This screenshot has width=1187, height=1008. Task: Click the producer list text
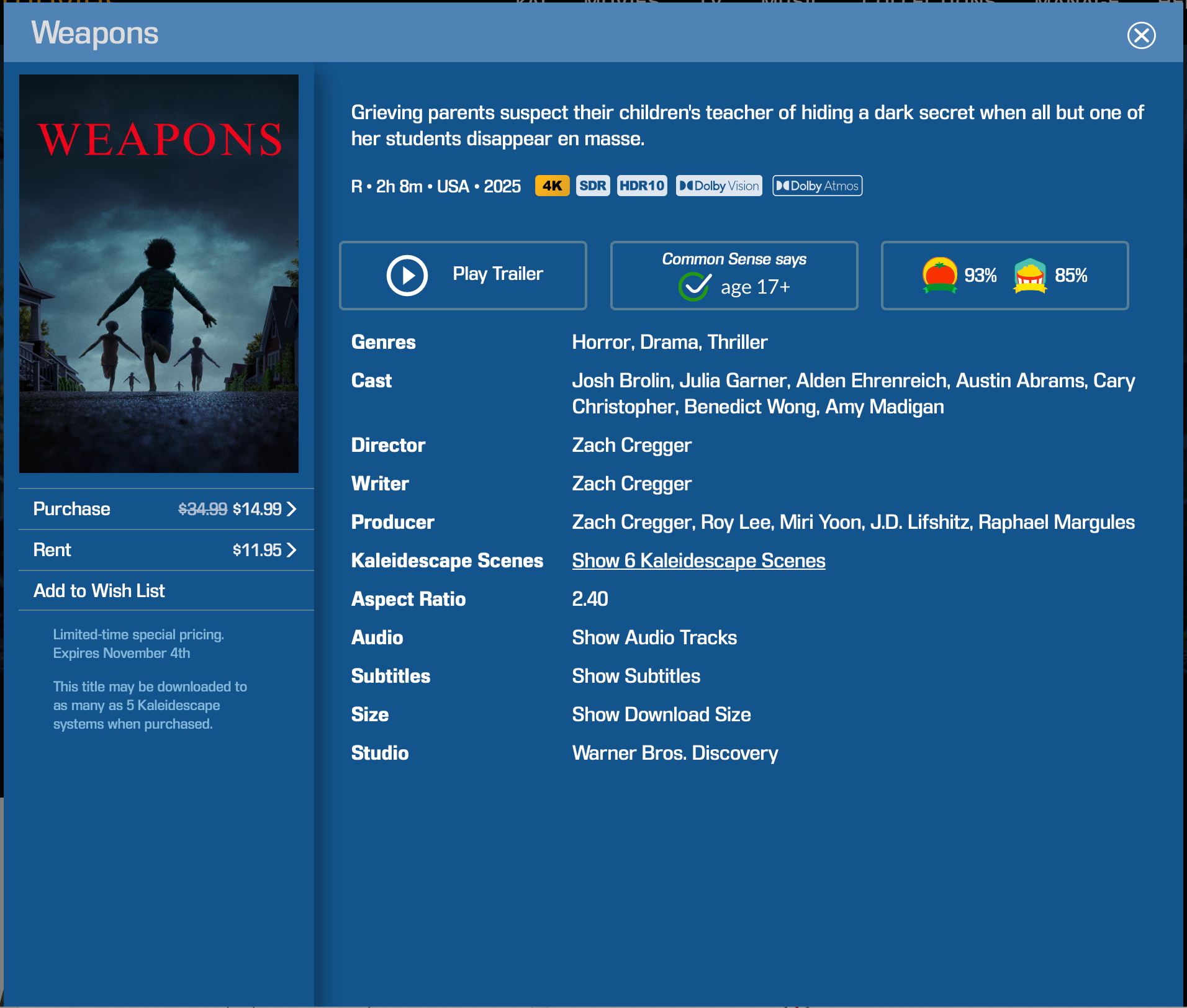853,522
